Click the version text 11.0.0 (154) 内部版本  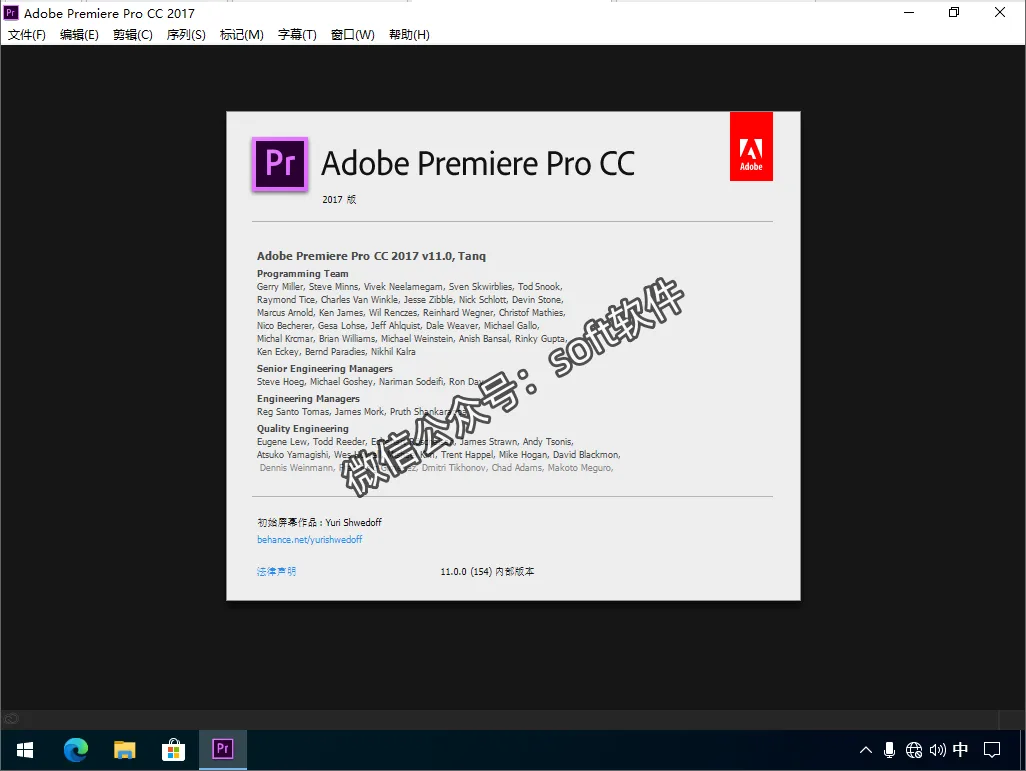(487, 571)
